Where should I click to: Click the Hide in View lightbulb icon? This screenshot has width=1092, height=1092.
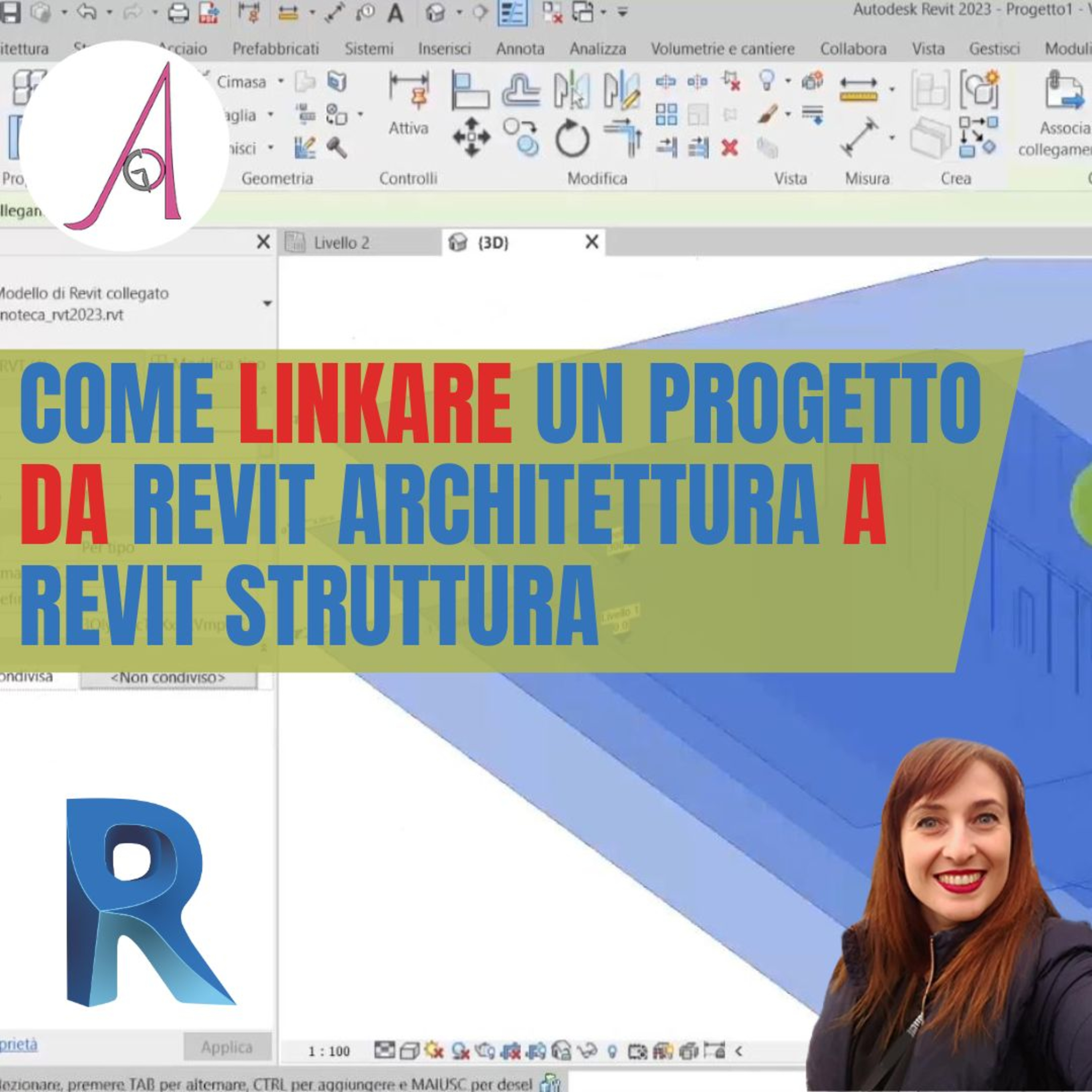coord(767,80)
